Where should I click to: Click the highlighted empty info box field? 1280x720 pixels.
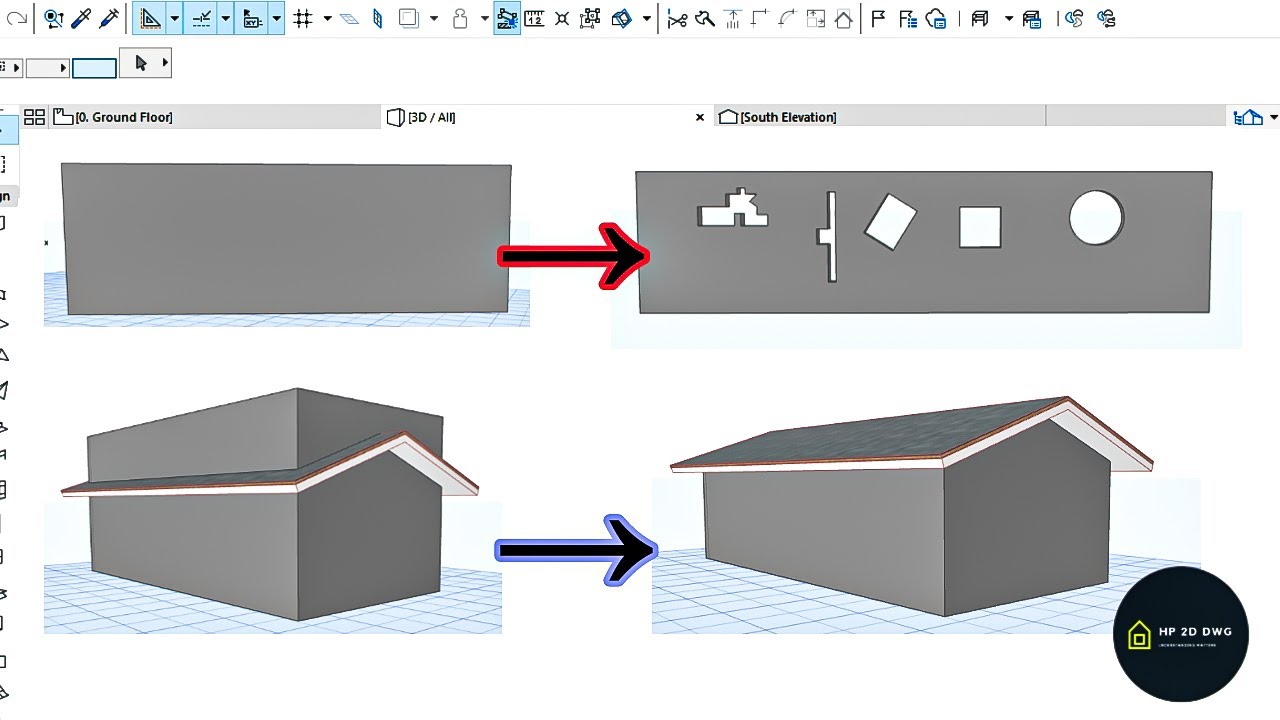(x=94, y=68)
